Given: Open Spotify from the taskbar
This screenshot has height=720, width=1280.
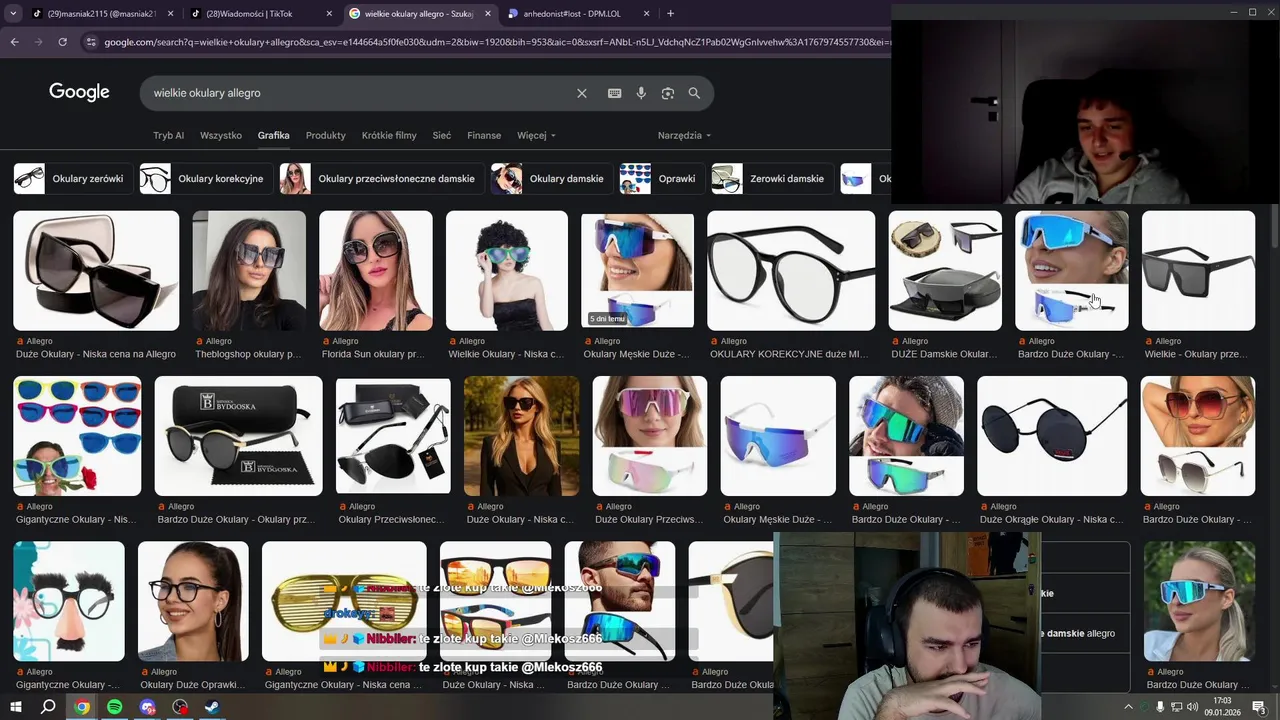Looking at the screenshot, I should [115, 707].
